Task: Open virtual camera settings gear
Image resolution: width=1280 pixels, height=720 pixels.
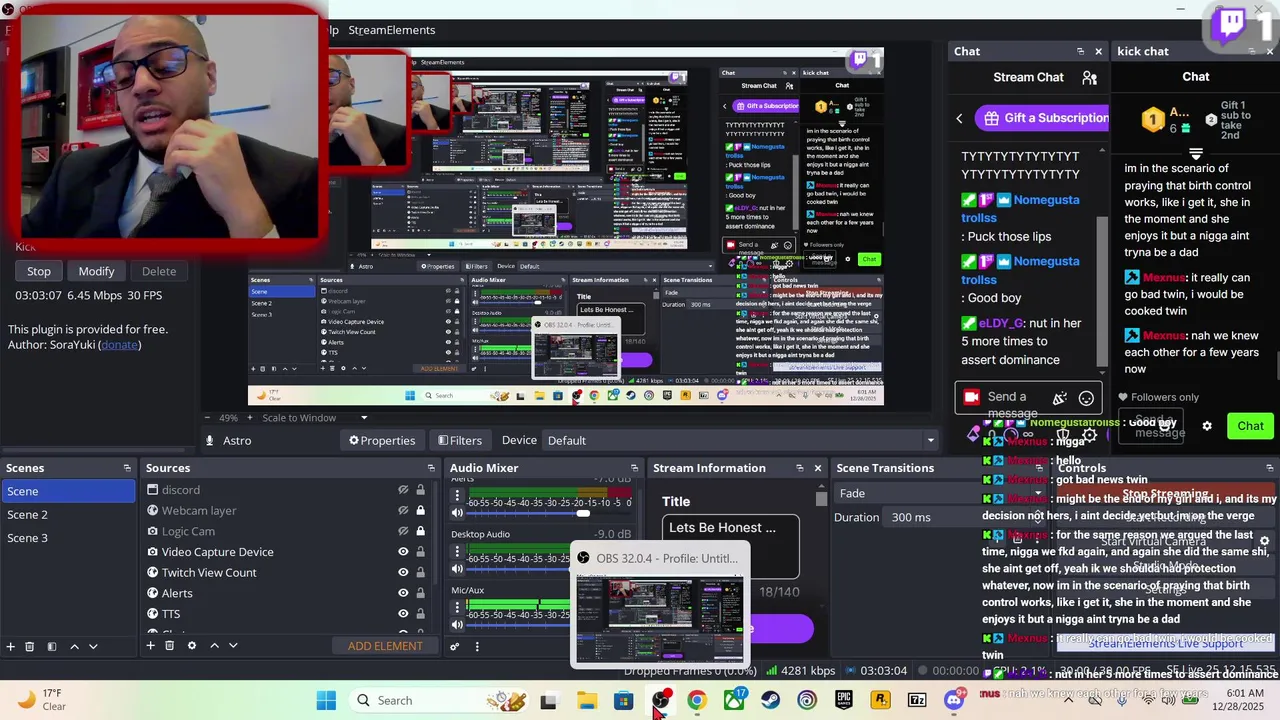Action: point(1264,542)
